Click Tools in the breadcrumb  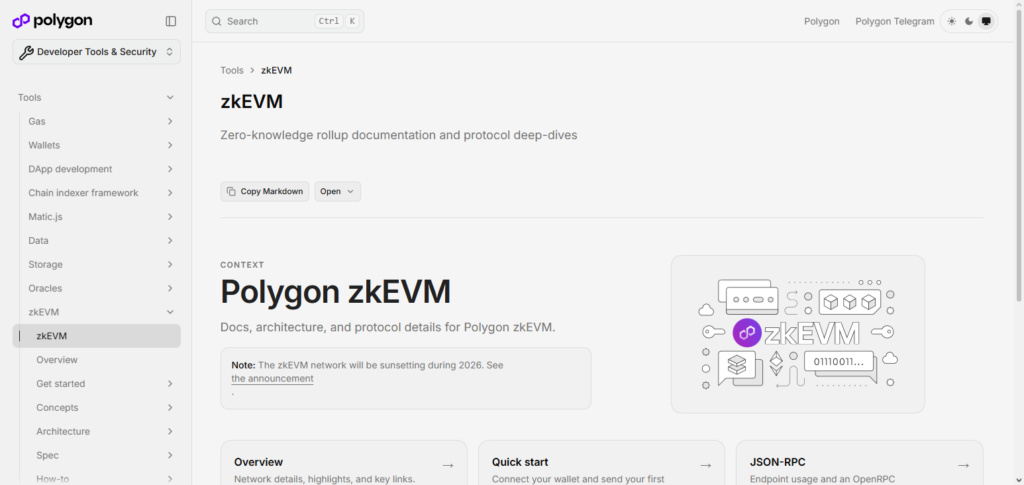[x=232, y=70]
